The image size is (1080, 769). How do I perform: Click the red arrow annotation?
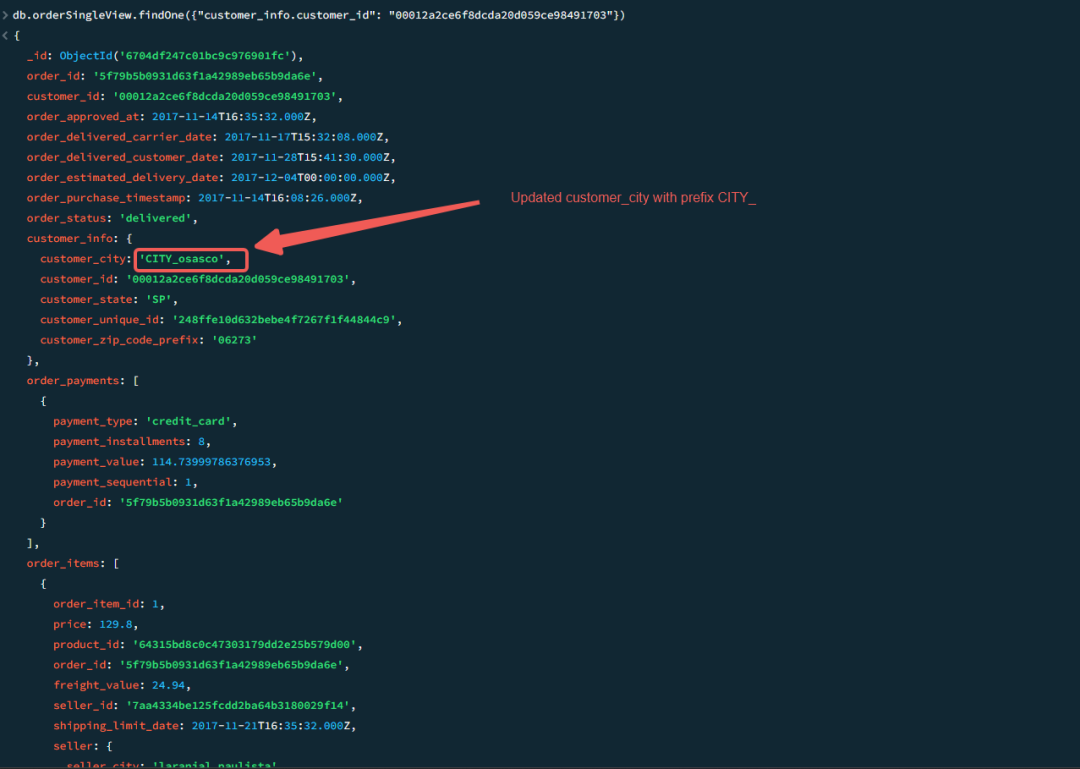pos(367,227)
